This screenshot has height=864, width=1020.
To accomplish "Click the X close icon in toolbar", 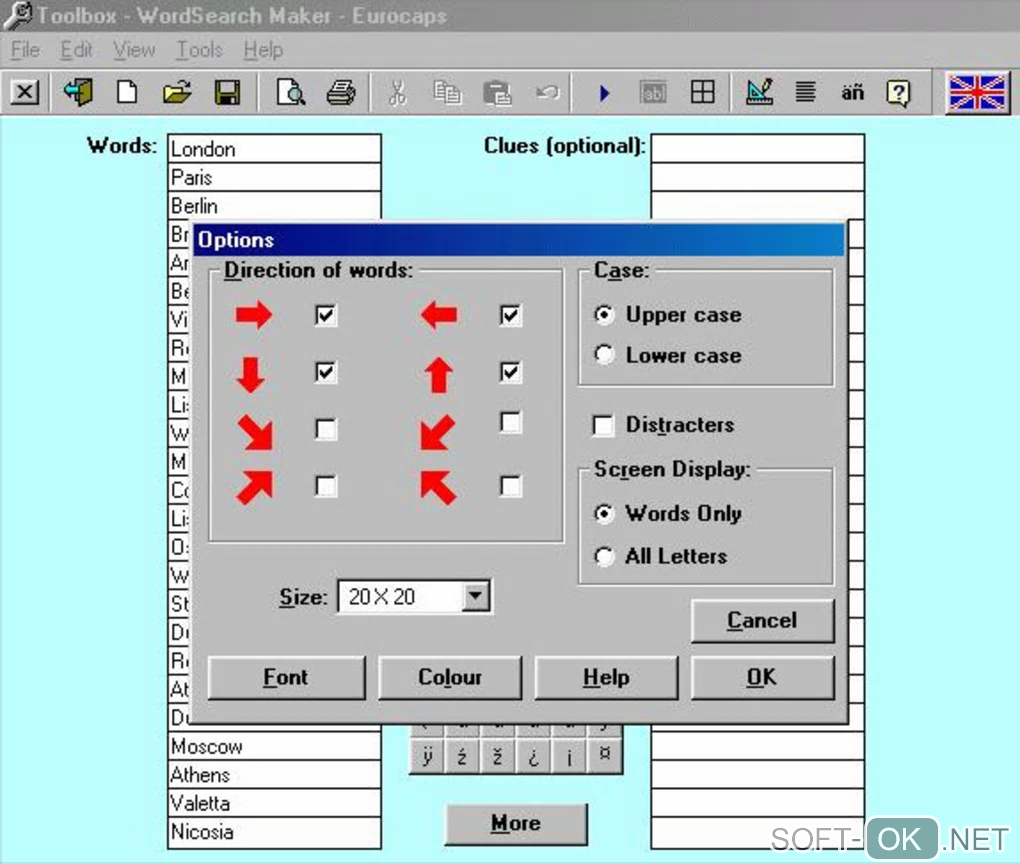I will click(x=25, y=92).
